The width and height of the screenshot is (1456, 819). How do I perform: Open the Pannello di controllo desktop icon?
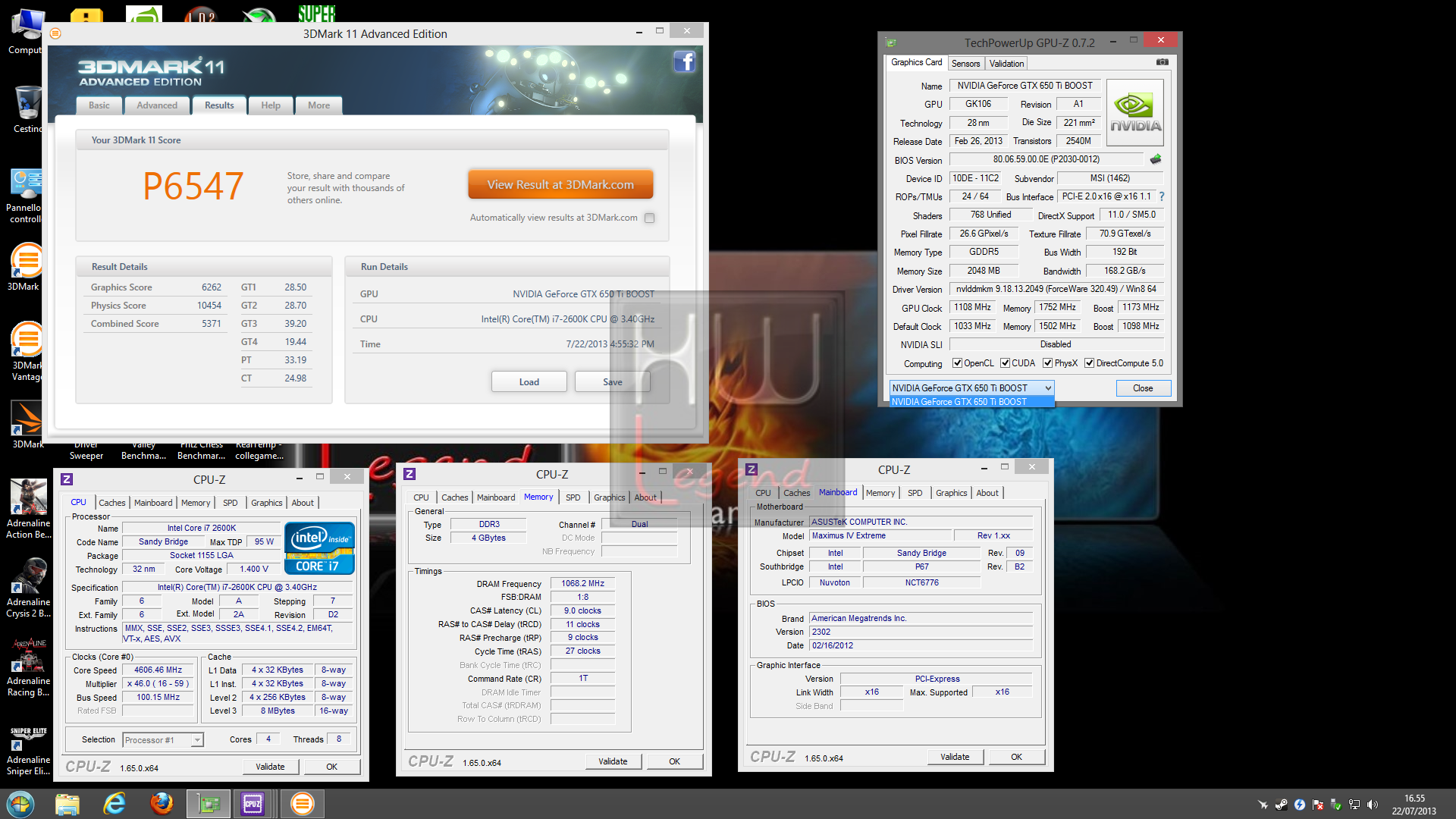coord(24,196)
